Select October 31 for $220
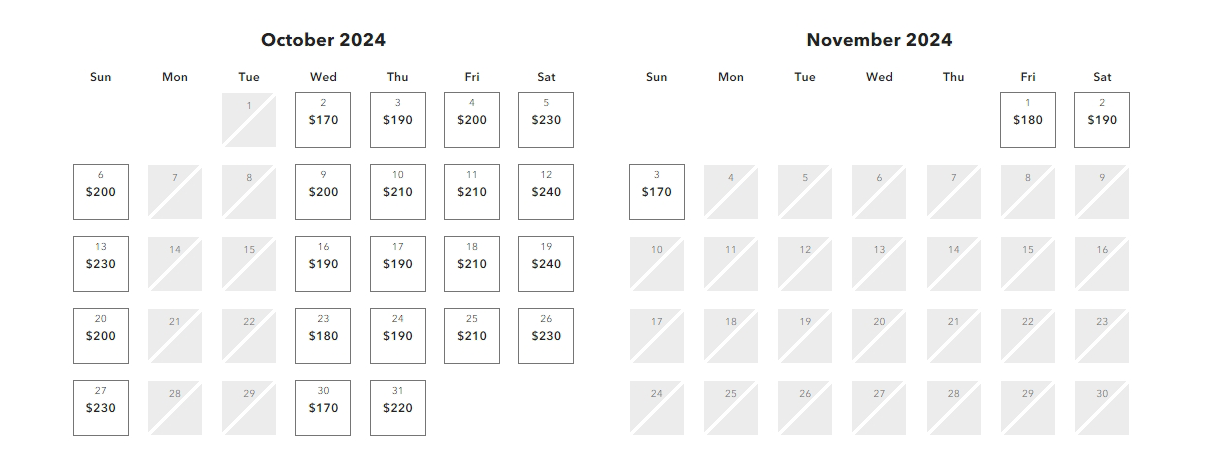This screenshot has width=1207, height=465. tap(397, 408)
